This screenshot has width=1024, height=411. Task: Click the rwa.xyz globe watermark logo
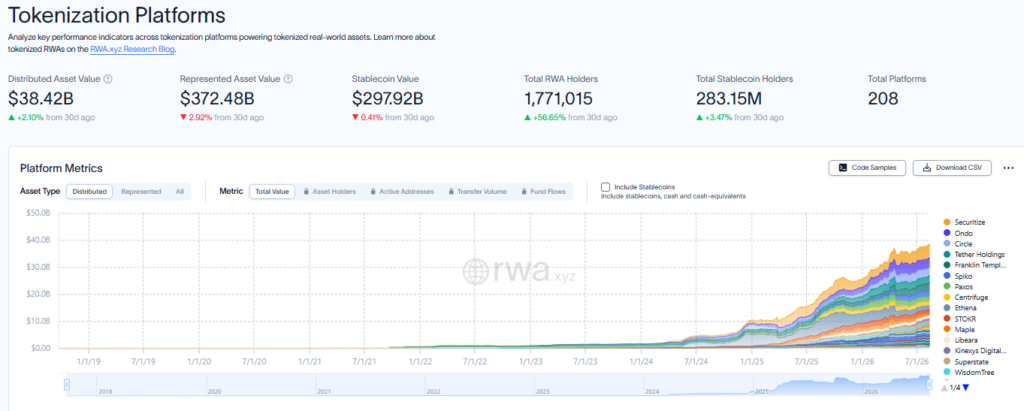475,271
